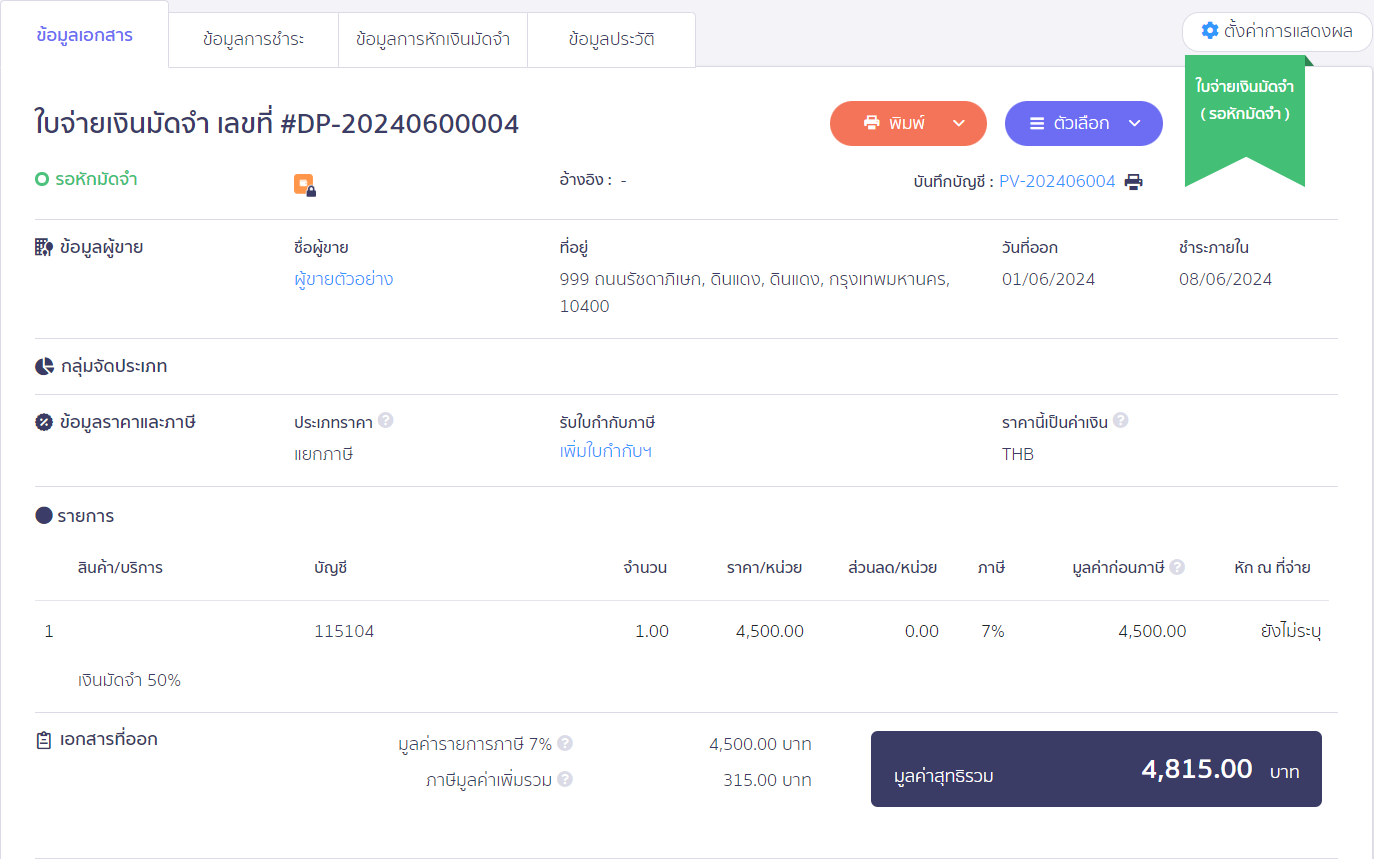Click the printer icon next to PV-202406004
Screen dimensions: 1374x859
[1133, 182]
